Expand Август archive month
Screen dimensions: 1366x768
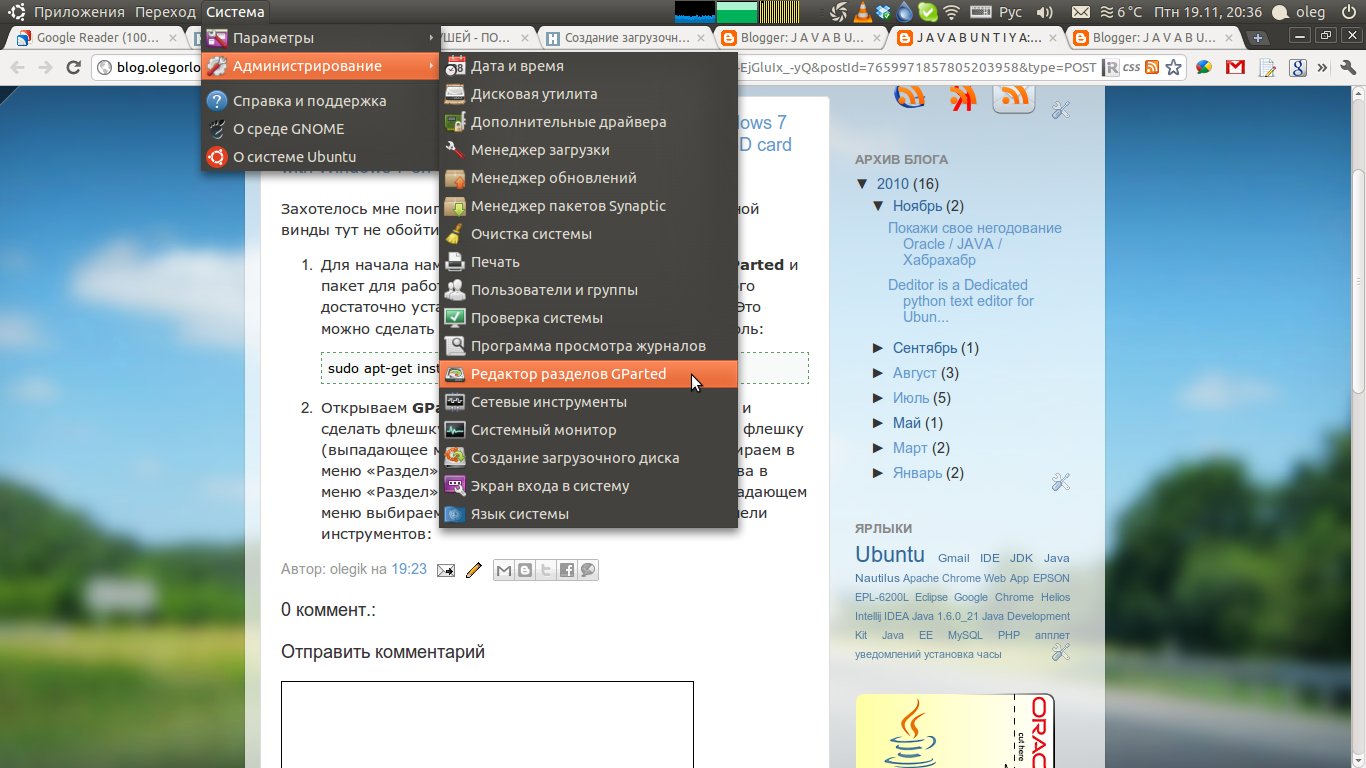(879, 373)
